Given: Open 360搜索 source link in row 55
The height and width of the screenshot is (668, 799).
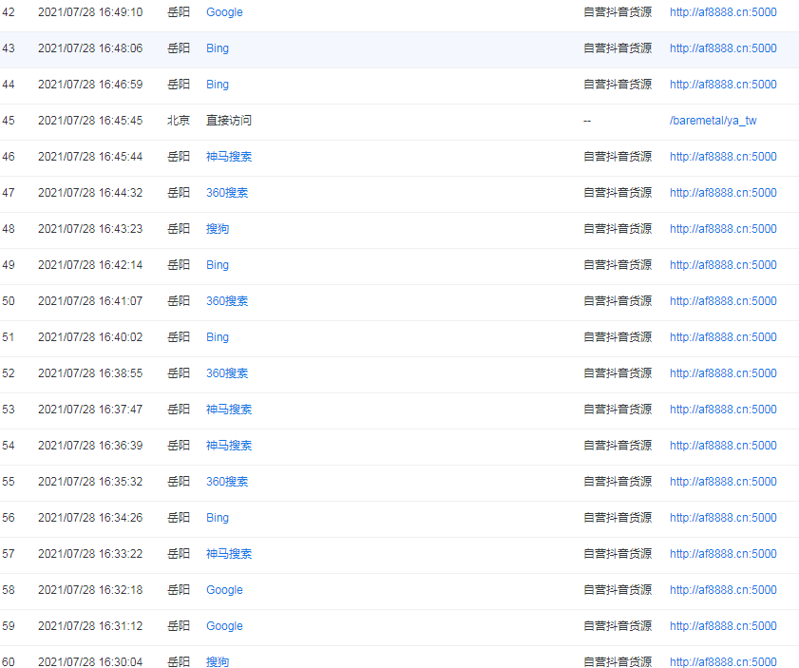Looking at the screenshot, I should pyautogui.click(x=227, y=482).
